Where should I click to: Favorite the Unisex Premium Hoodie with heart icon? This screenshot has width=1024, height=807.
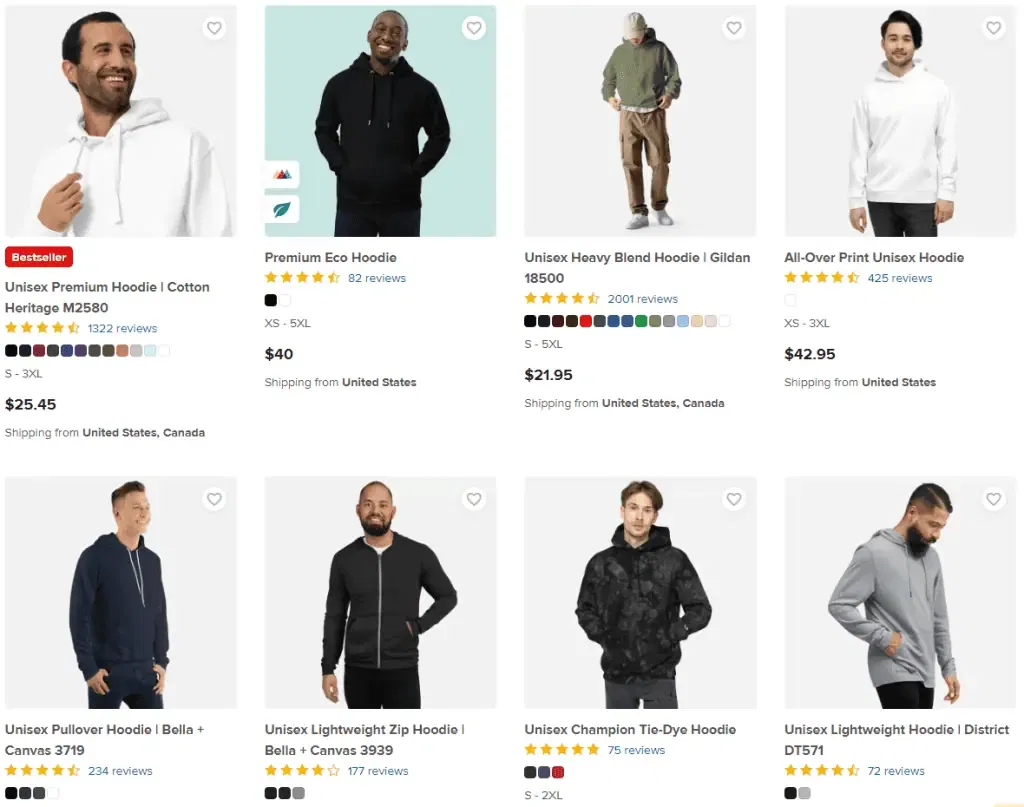[x=214, y=29]
